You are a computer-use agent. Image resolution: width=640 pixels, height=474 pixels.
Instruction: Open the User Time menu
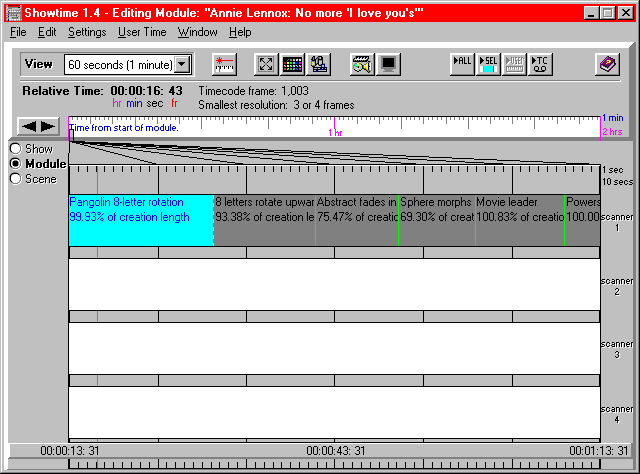(x=142, y=32)
